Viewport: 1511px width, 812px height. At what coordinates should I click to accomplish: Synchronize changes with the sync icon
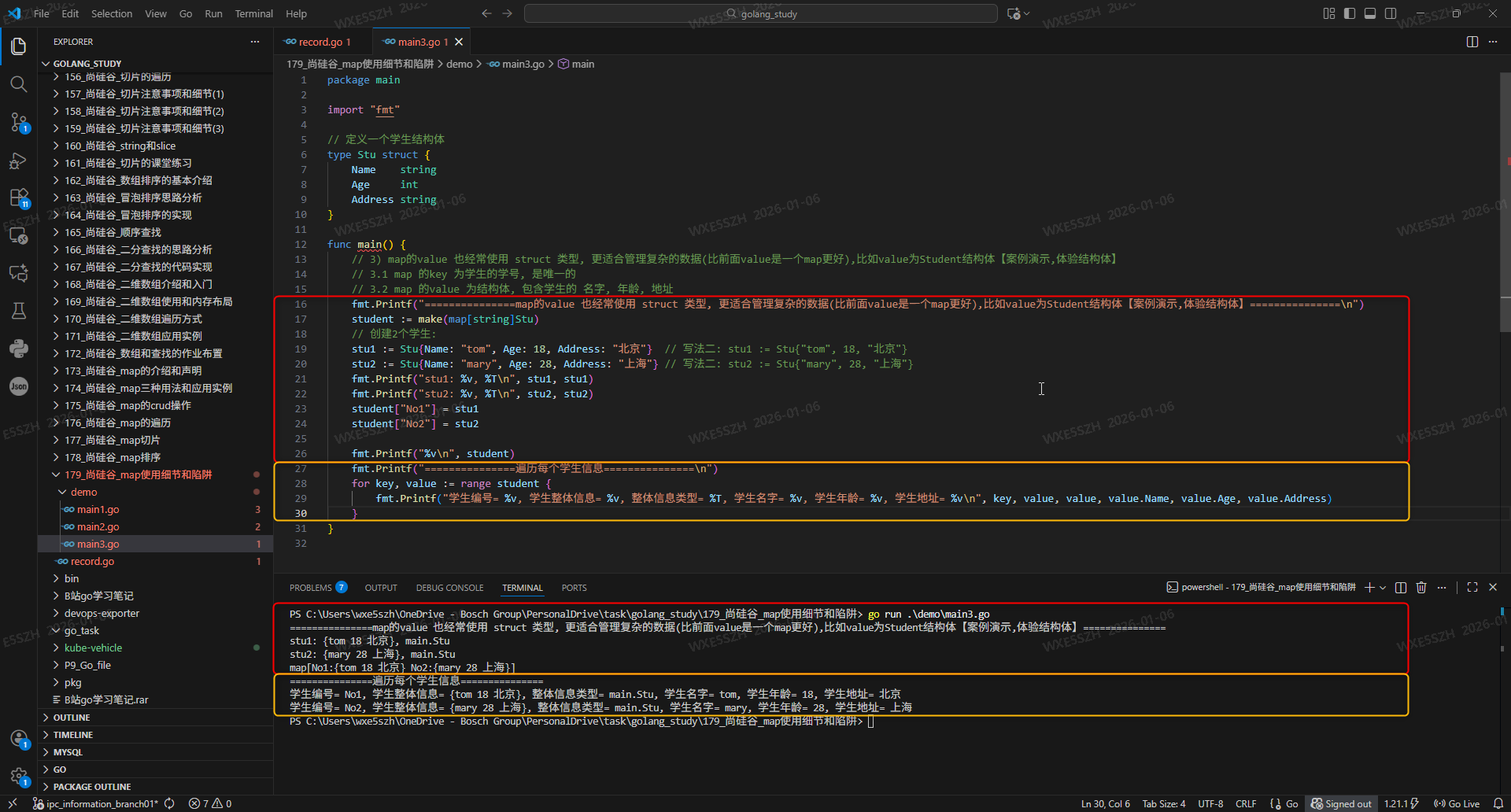(x=169, y=804)
